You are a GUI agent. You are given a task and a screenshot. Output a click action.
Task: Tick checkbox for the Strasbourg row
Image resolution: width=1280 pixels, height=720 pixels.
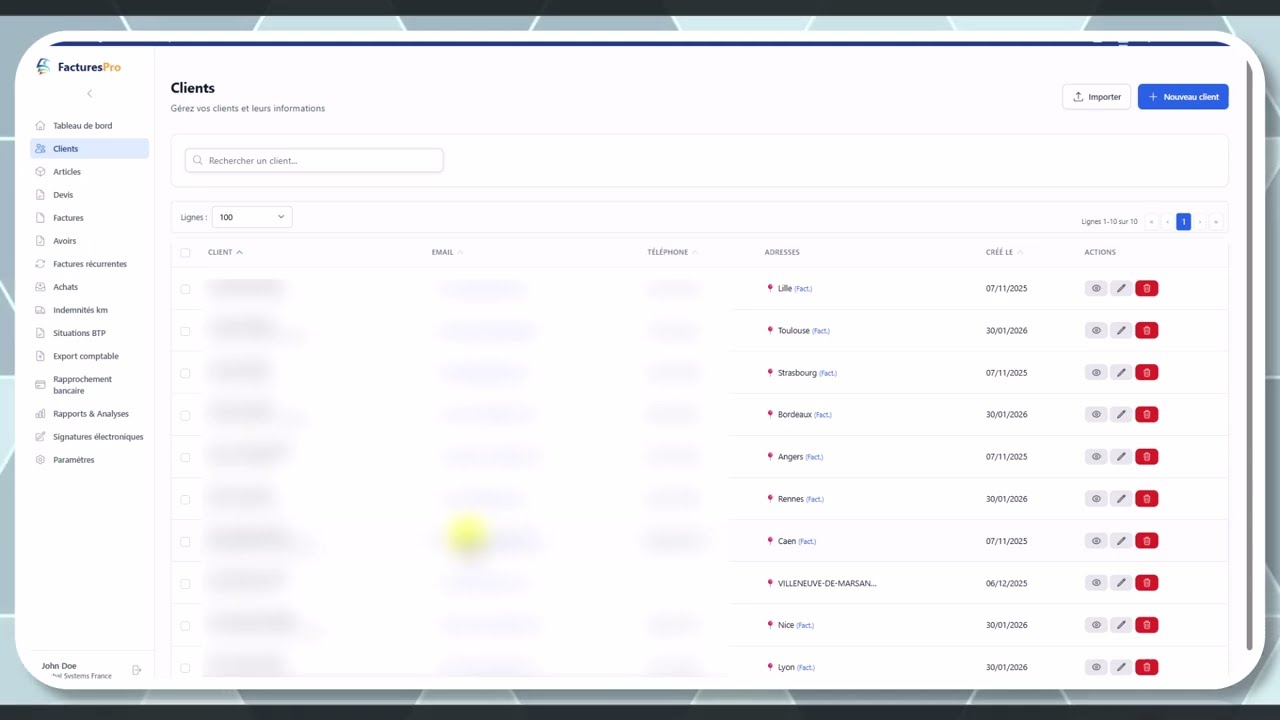185,373
